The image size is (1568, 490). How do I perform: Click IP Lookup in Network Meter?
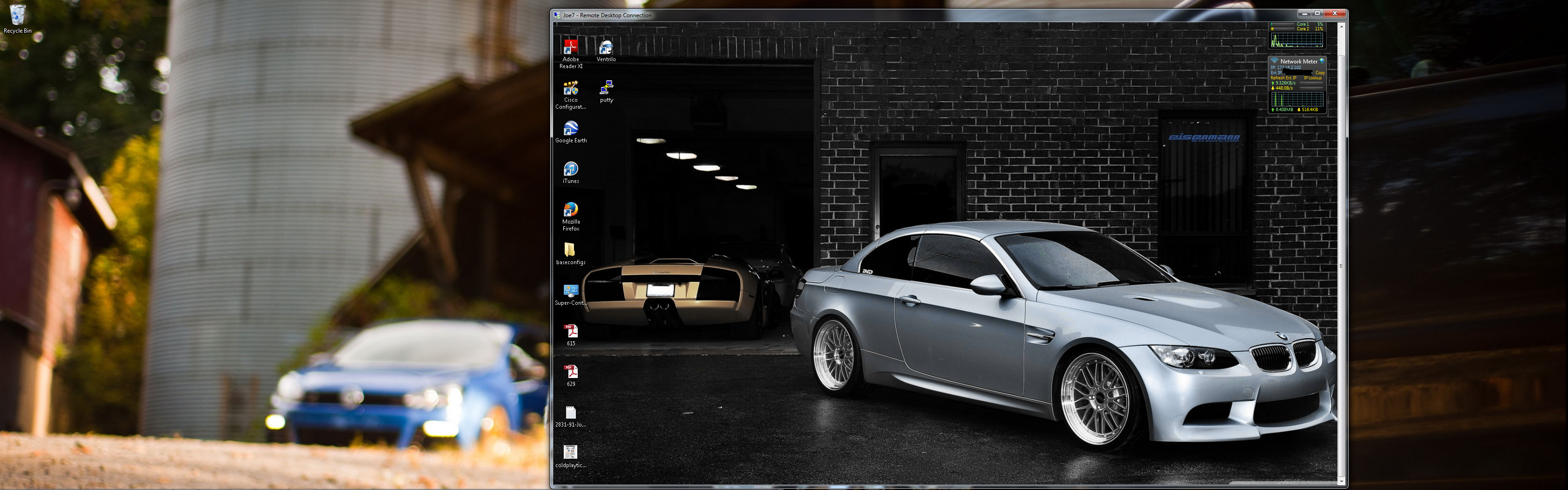(x=1313, y=78)
